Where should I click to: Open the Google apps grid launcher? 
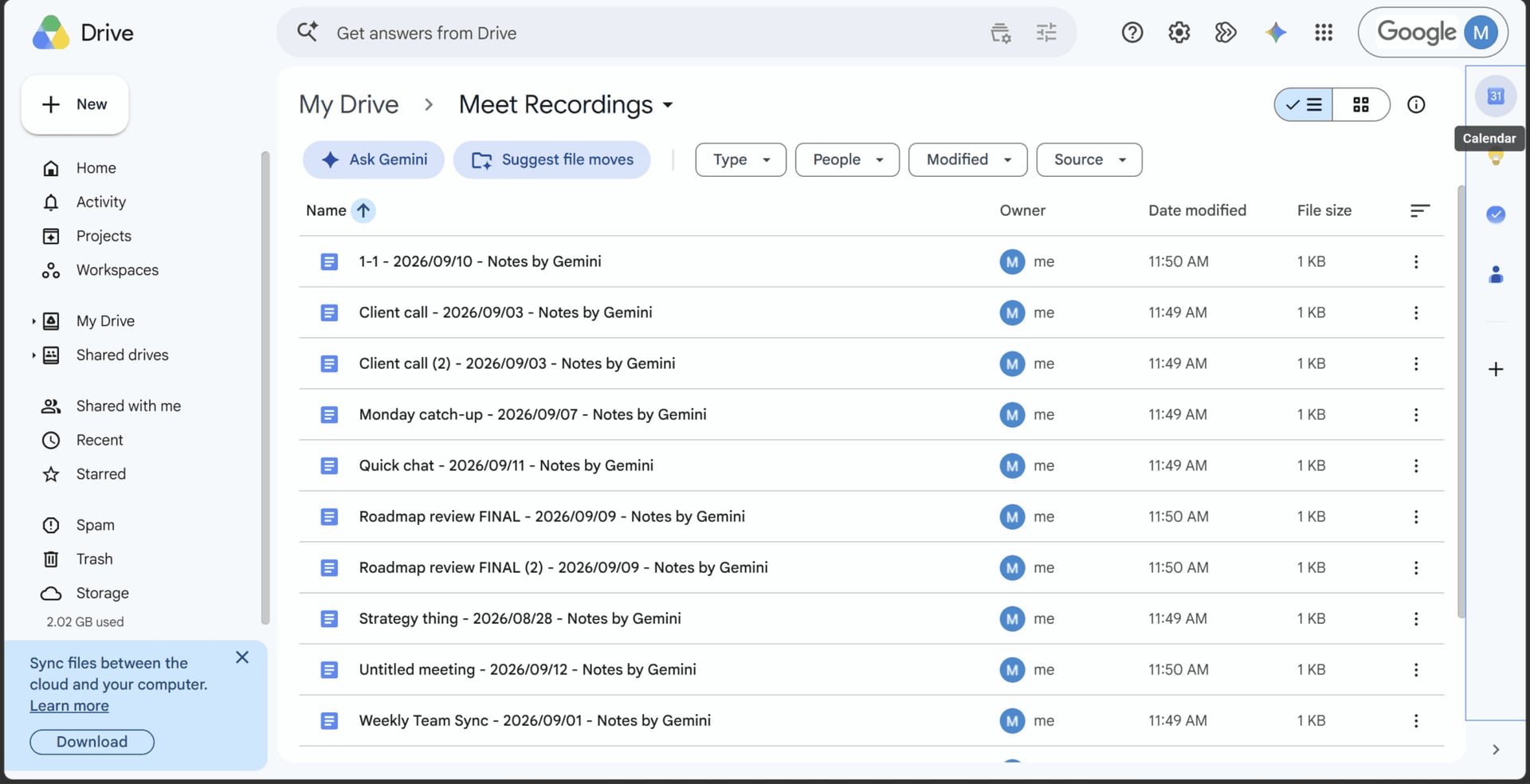point(1323,33)
